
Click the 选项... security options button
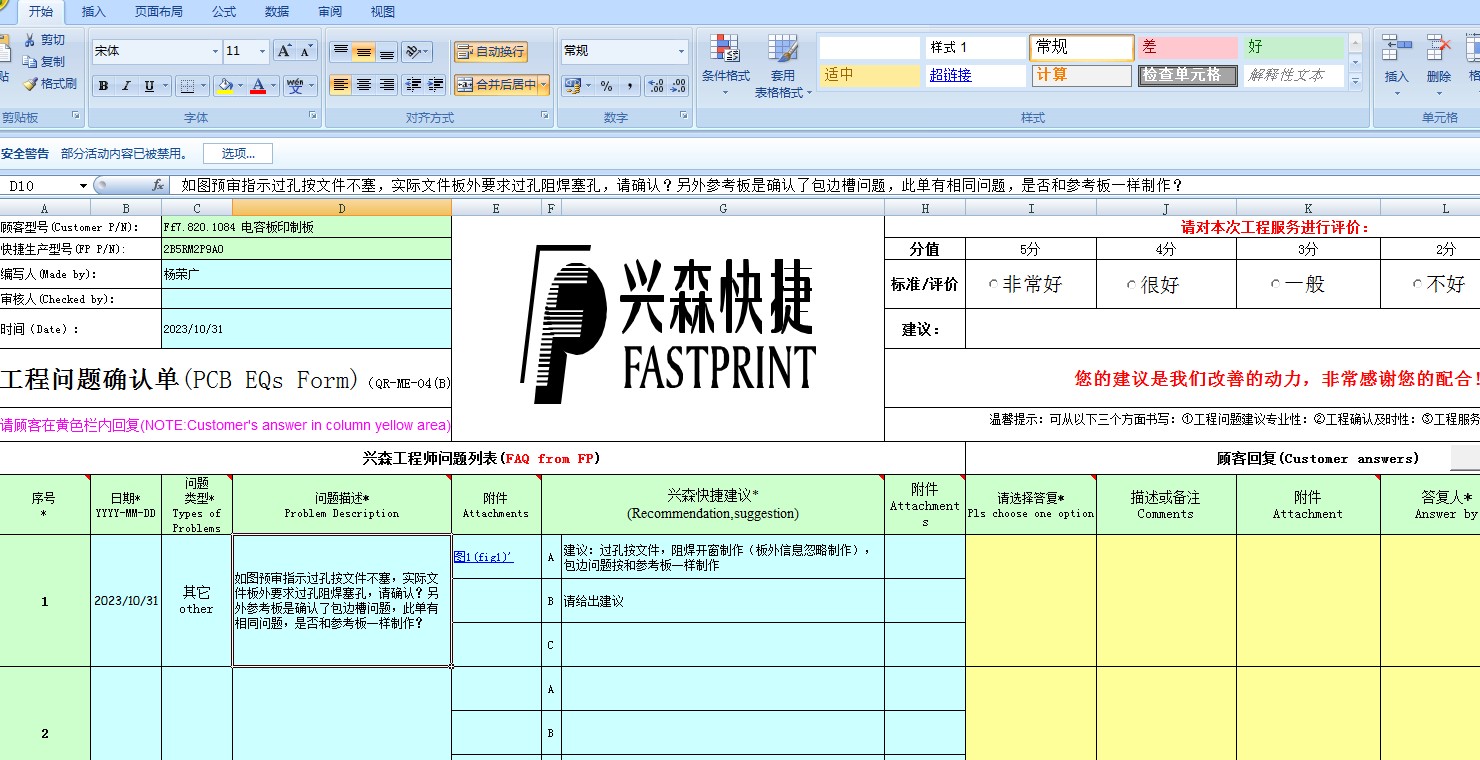238,154
